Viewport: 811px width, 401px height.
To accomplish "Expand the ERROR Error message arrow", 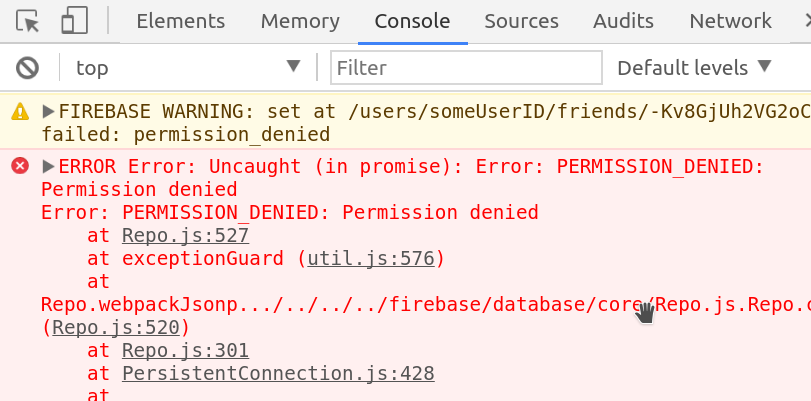I will [48, 166].
